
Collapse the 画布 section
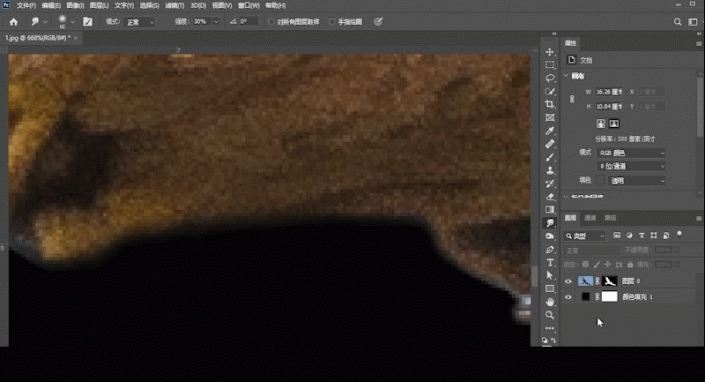click(567, 76)
